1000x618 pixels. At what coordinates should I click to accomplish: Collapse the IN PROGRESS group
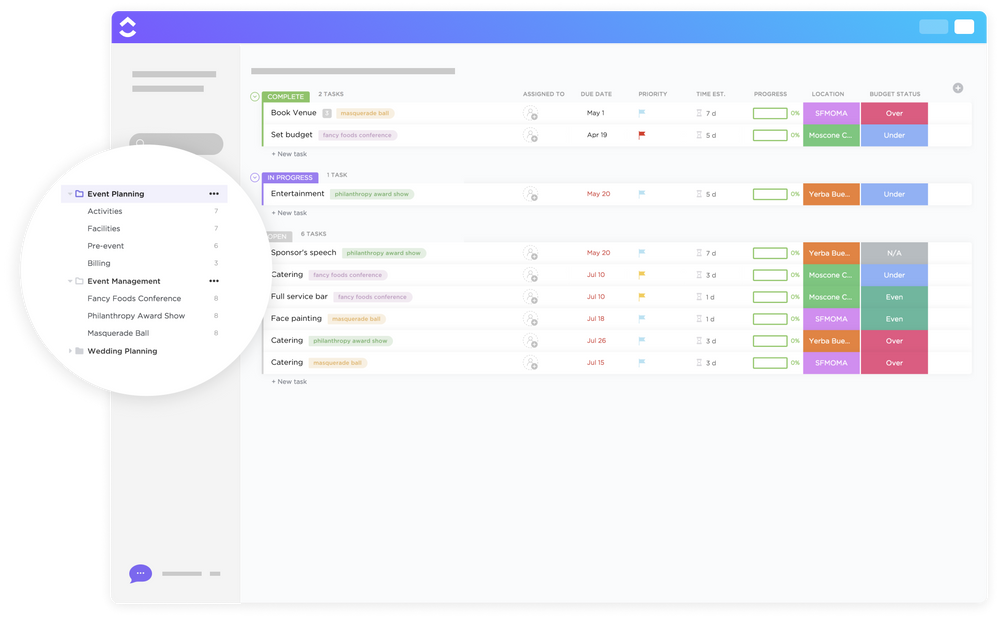coord(255,176)
